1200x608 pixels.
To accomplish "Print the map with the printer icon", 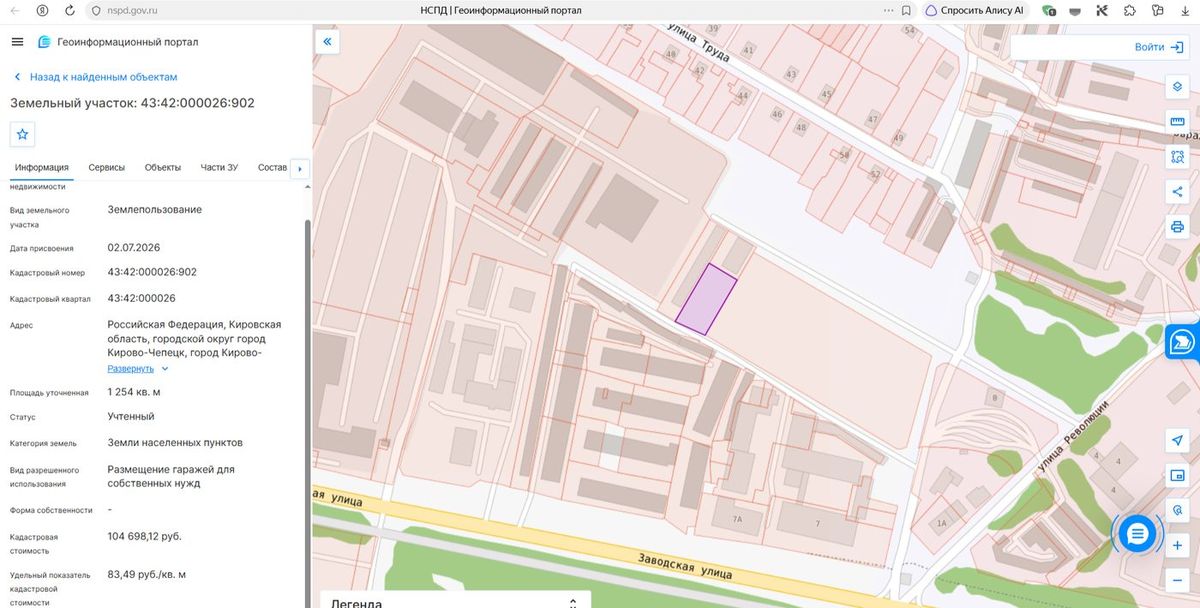I will (x=1177, y=227).
